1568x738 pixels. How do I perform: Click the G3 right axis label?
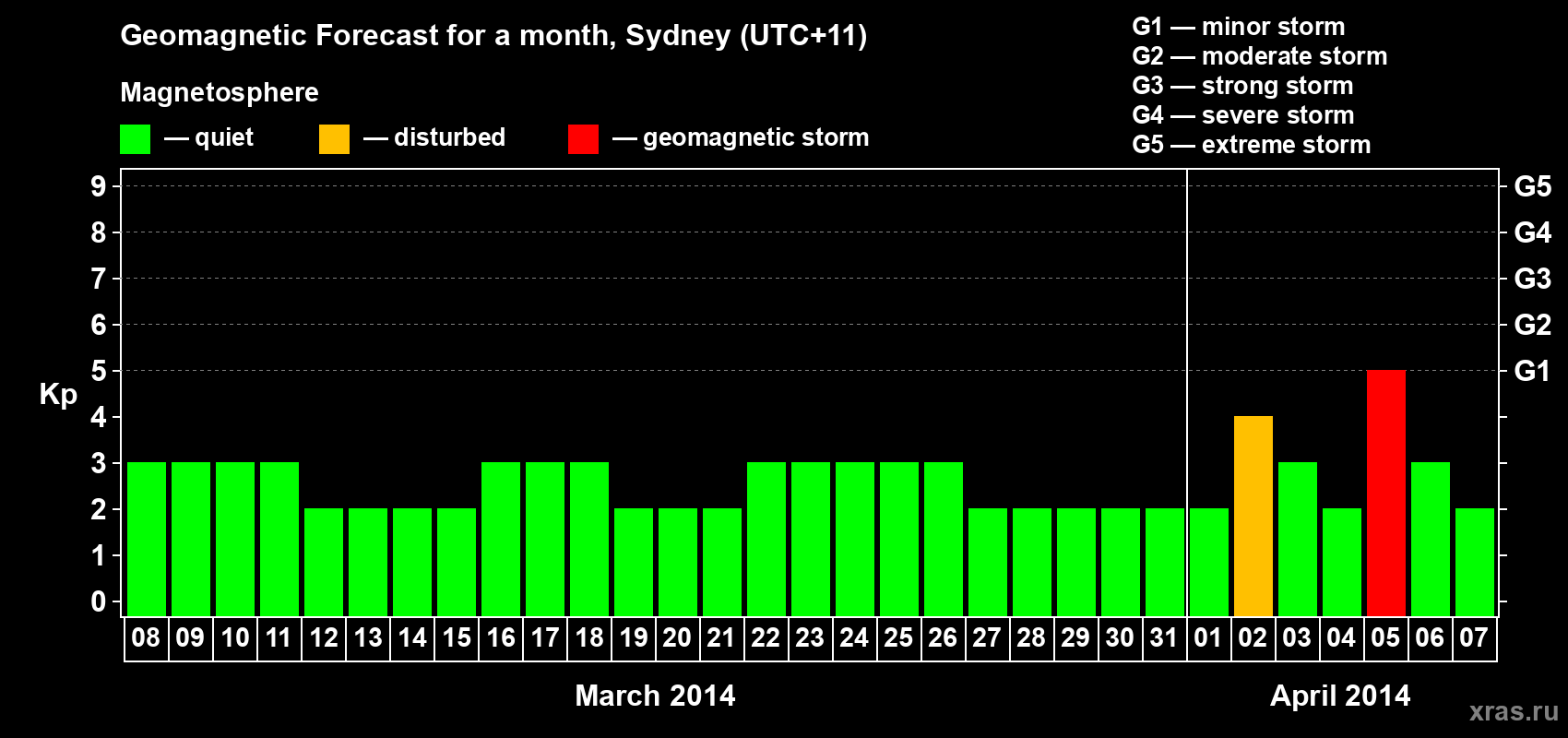pos(1532,279)
